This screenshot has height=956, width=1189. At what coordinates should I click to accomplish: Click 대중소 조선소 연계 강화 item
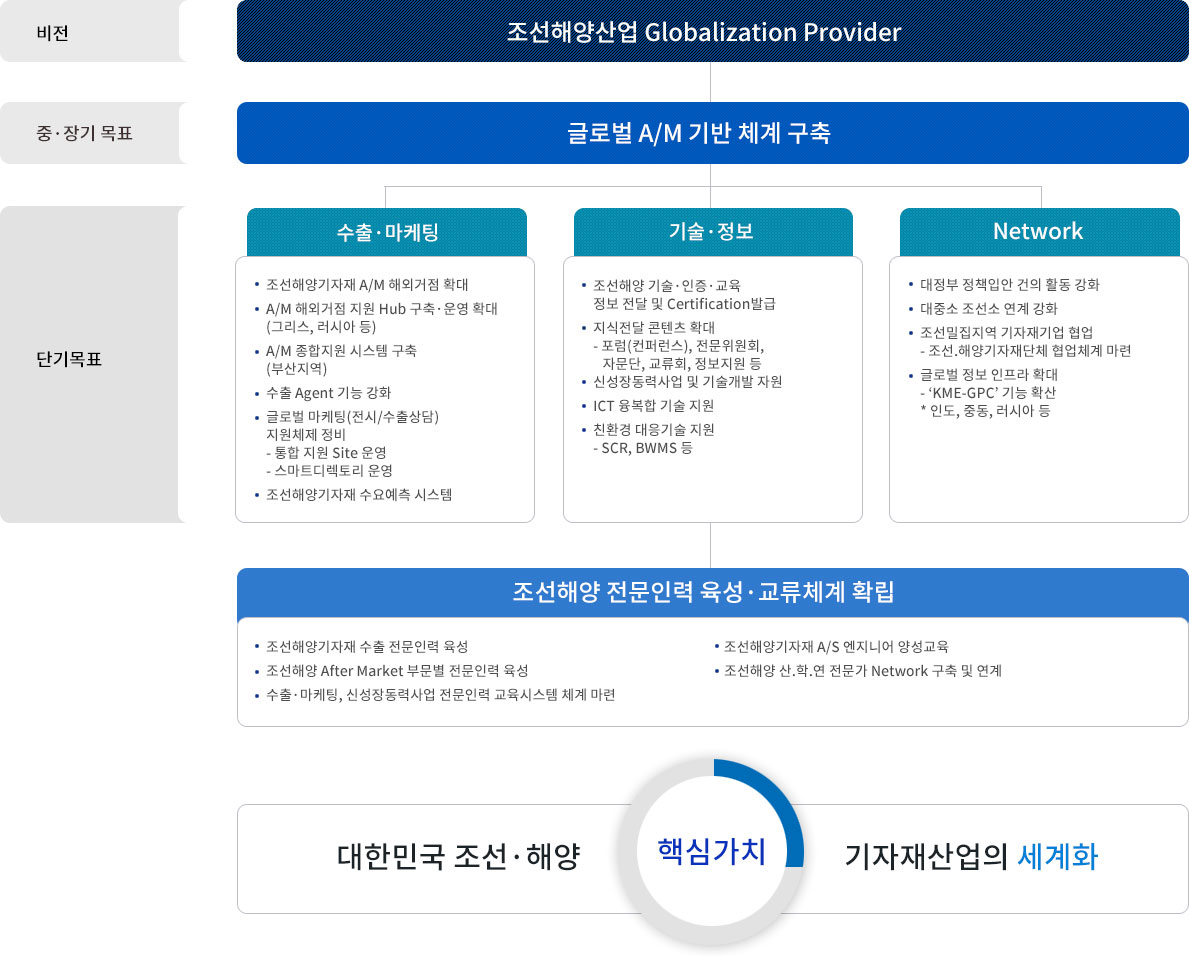(x=989, y=309)
